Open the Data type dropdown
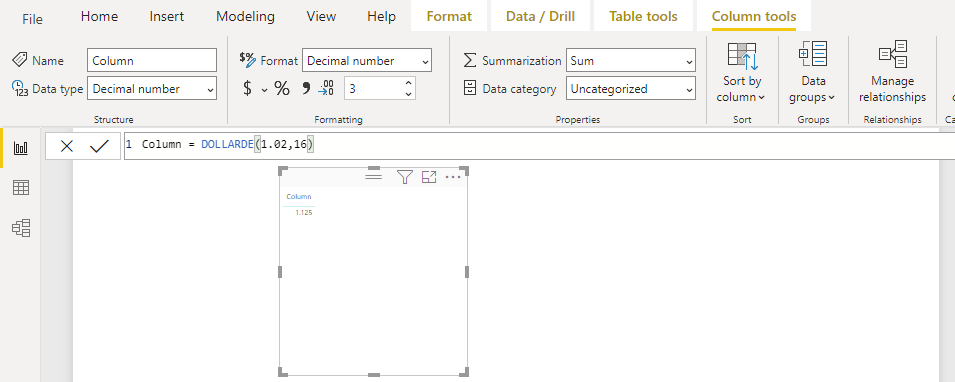Screen dimensions: 955x382 [152, 88]
